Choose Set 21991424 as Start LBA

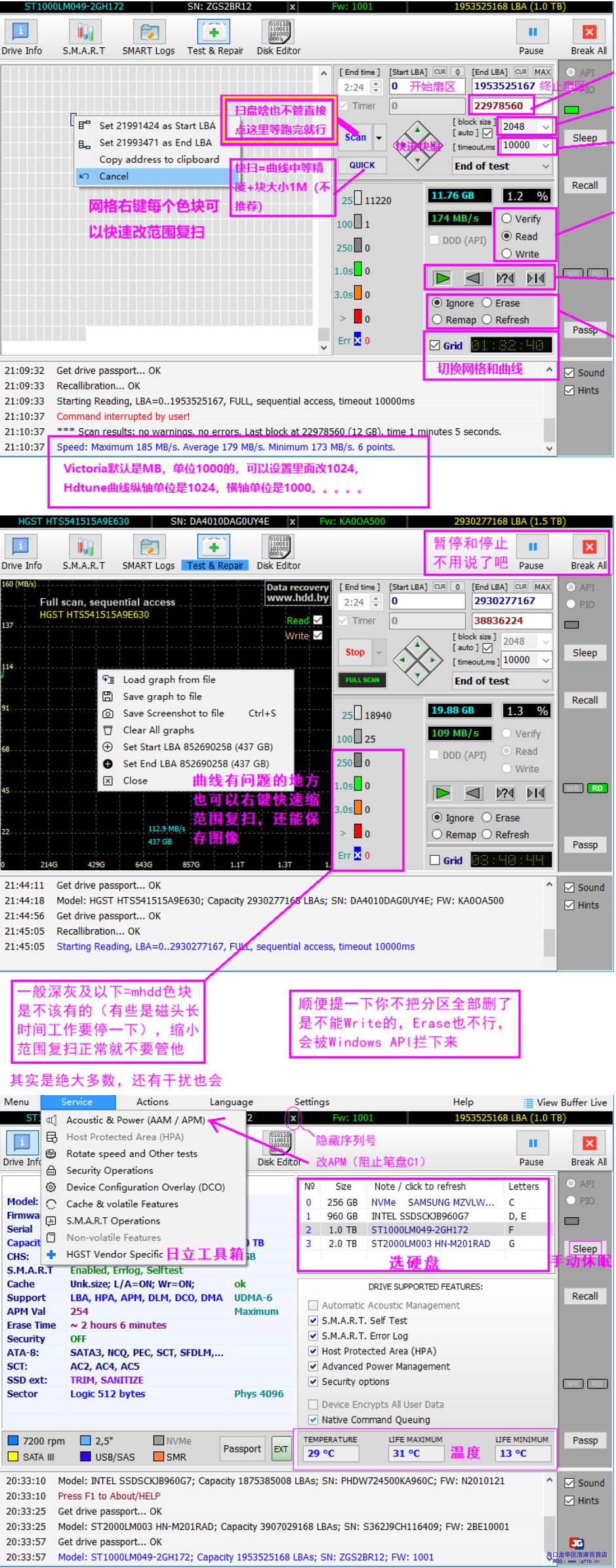pyautogui.click(x=157, y=125)
